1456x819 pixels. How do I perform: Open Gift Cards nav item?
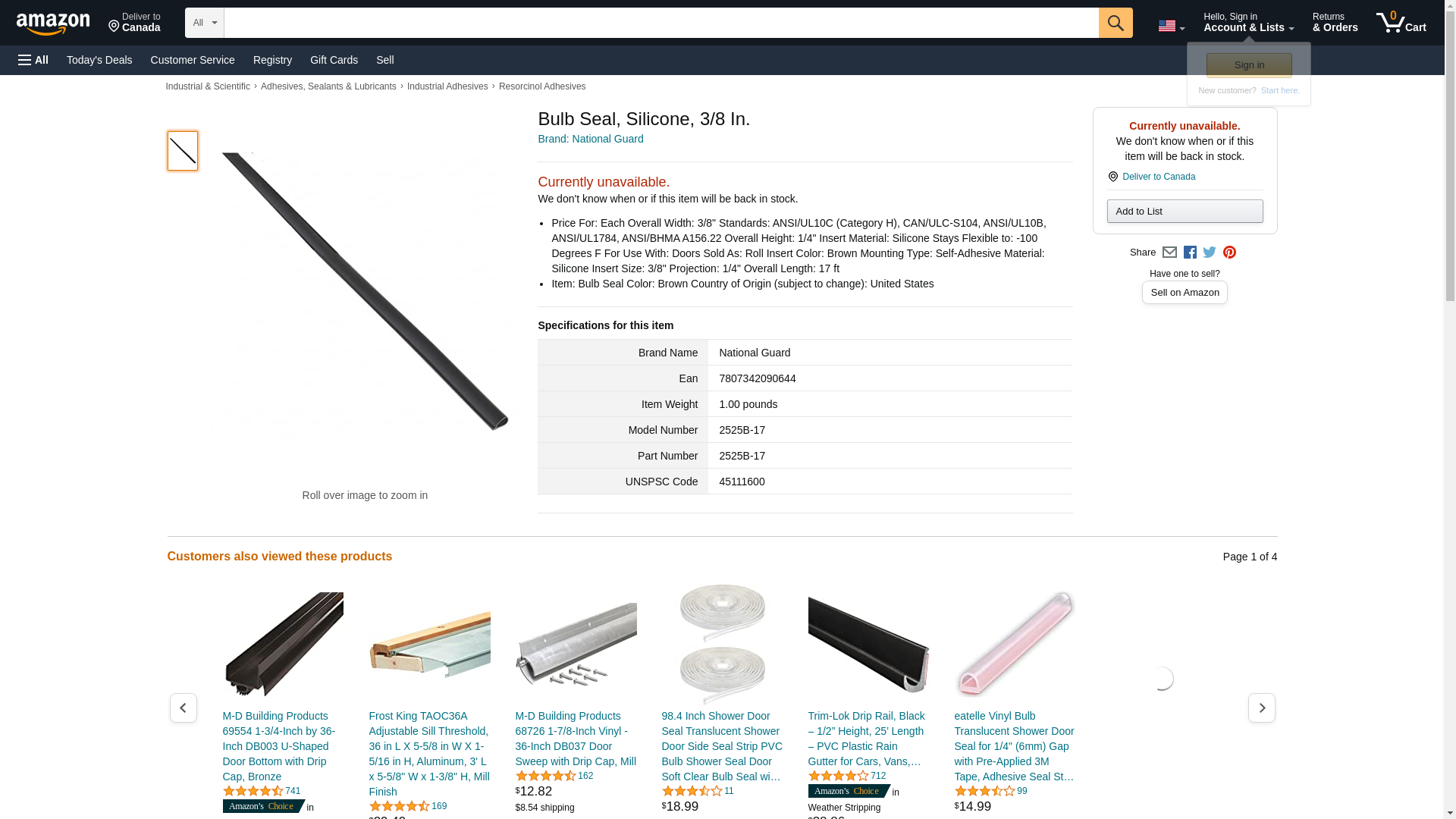tap(334, 60)
